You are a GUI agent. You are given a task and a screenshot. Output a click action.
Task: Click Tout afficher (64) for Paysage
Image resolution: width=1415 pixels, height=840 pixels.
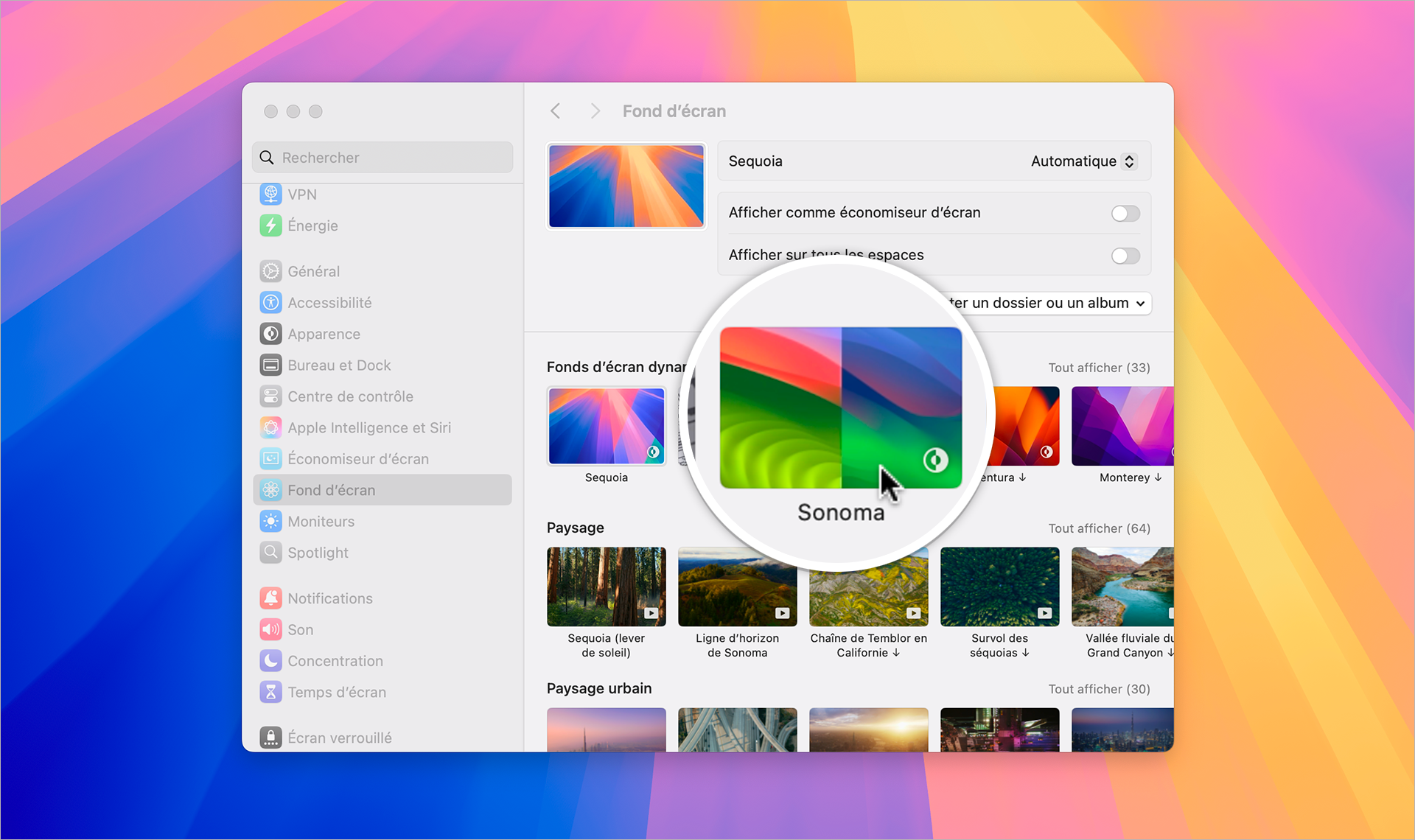[1099, 528]
